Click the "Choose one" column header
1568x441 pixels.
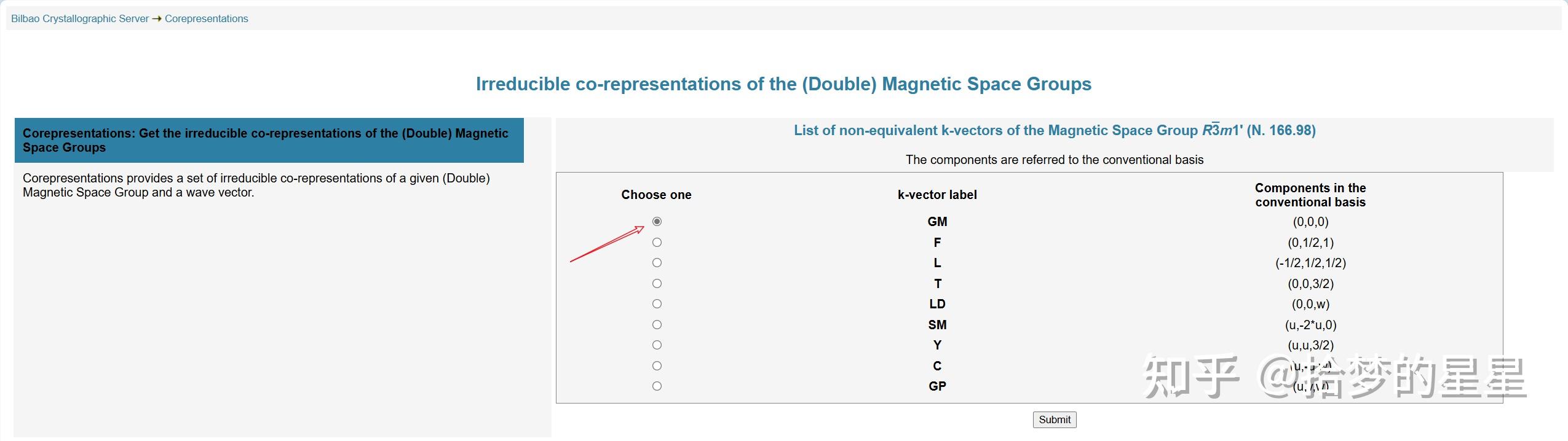[x=656, y=195]
